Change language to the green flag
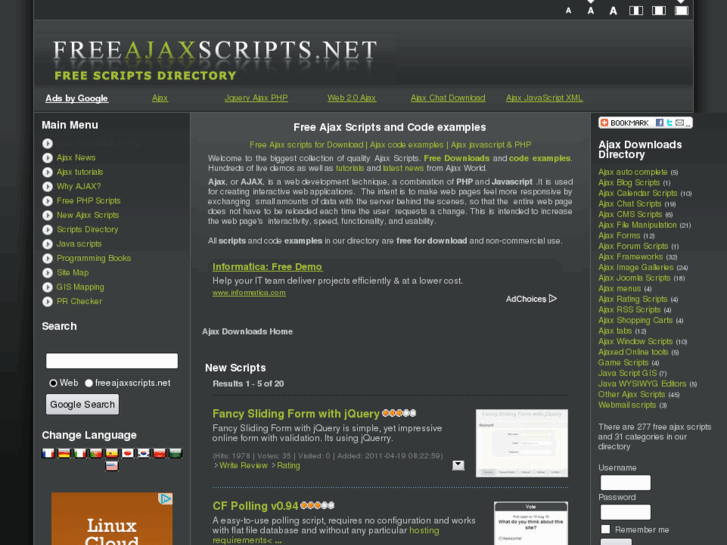The image size is (727, 545). click(175, 453)
